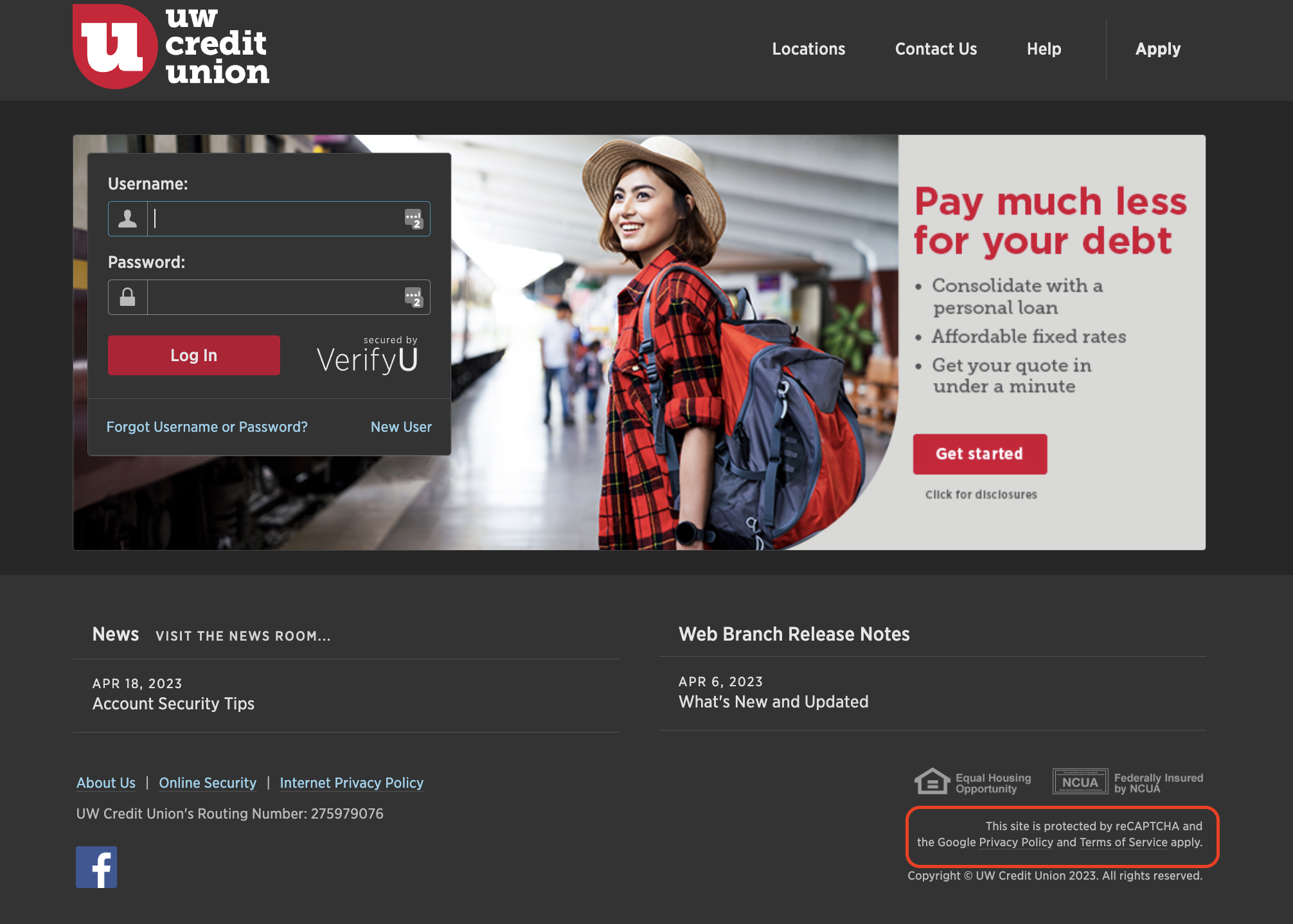The width and height of the screenshot is (1293, 924).
Task: Click the password manager icon in Password field
Action: [413, 298]
